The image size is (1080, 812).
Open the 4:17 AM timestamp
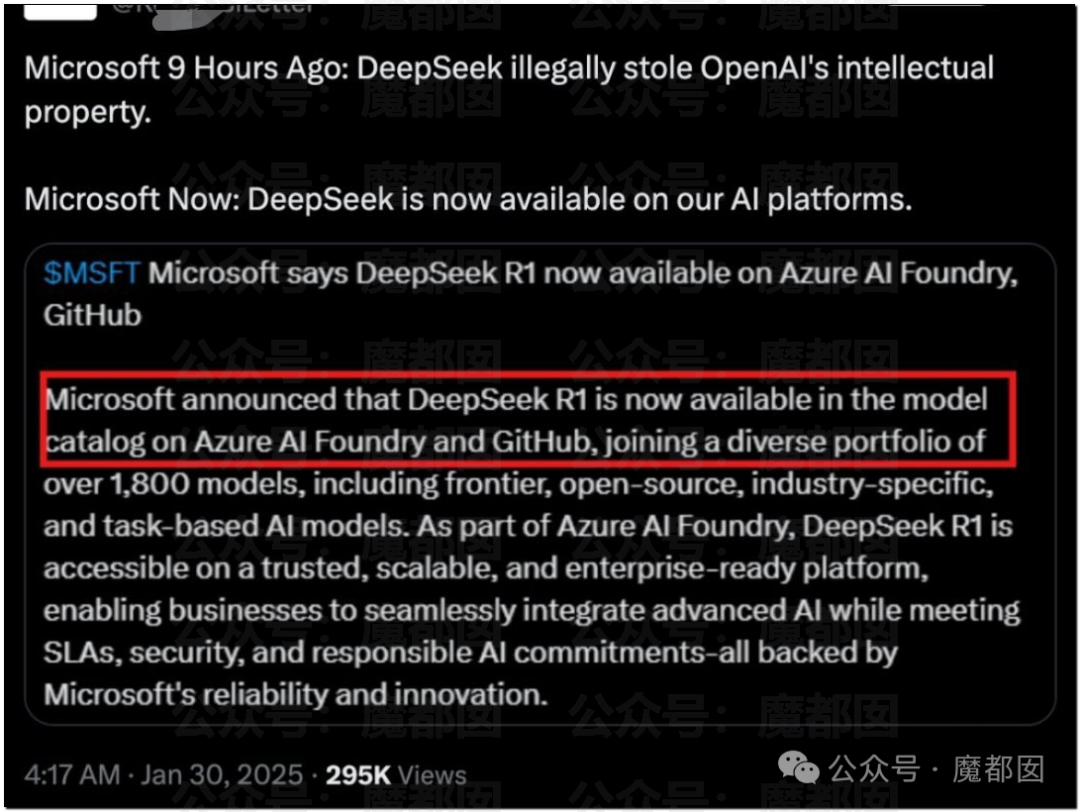72,775
